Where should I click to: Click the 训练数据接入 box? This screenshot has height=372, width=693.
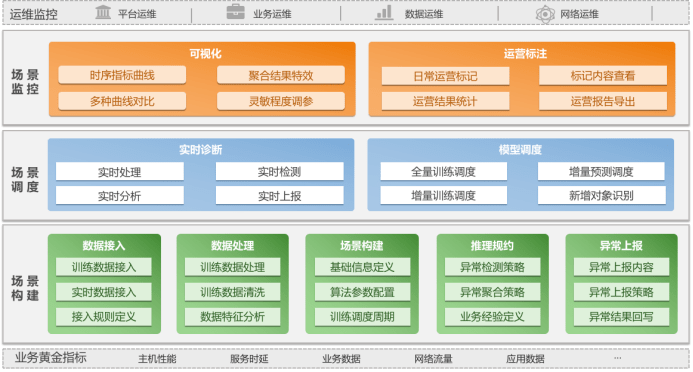[104, 267]
